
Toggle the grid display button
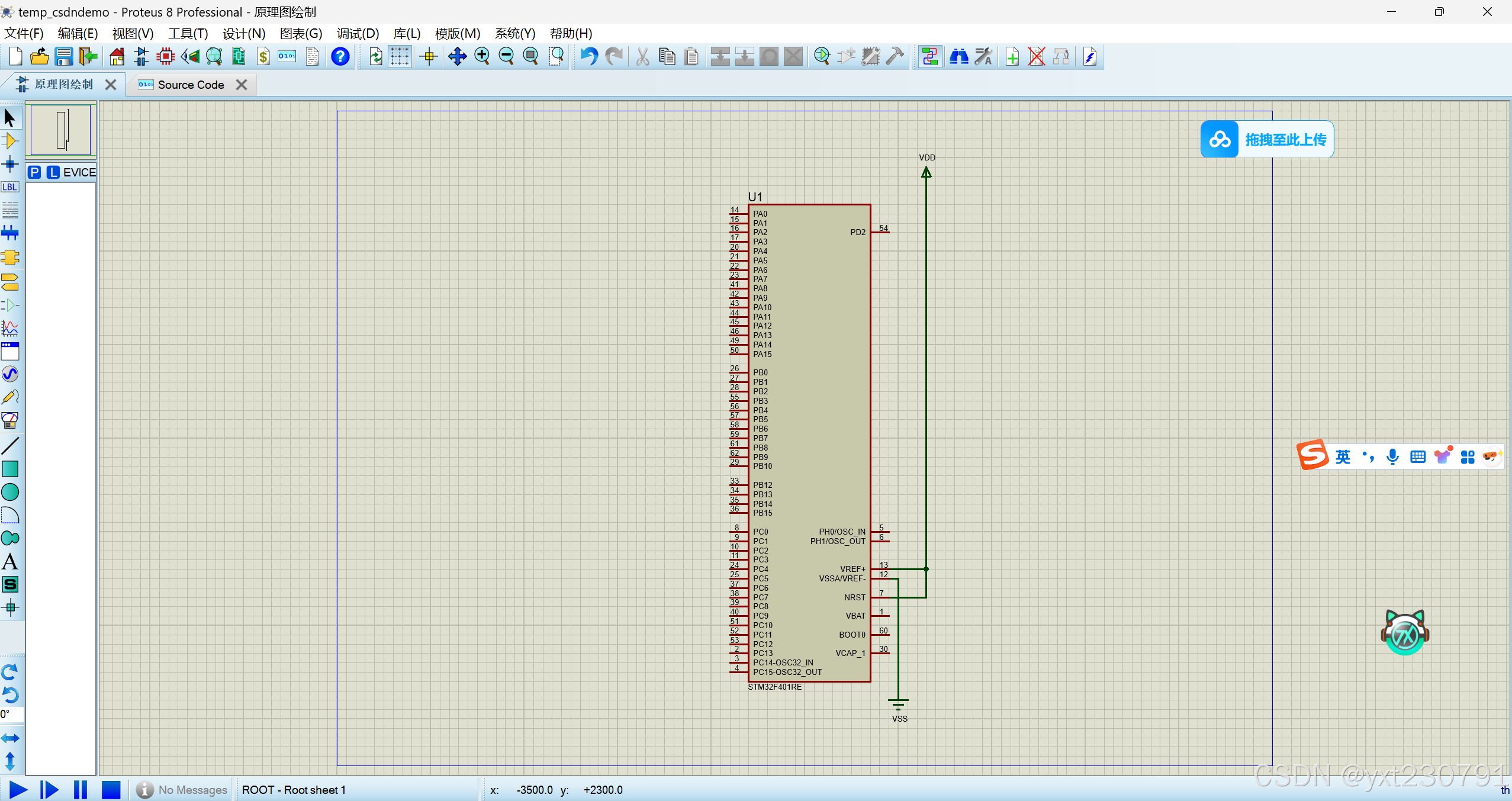[x=400, y=57]
